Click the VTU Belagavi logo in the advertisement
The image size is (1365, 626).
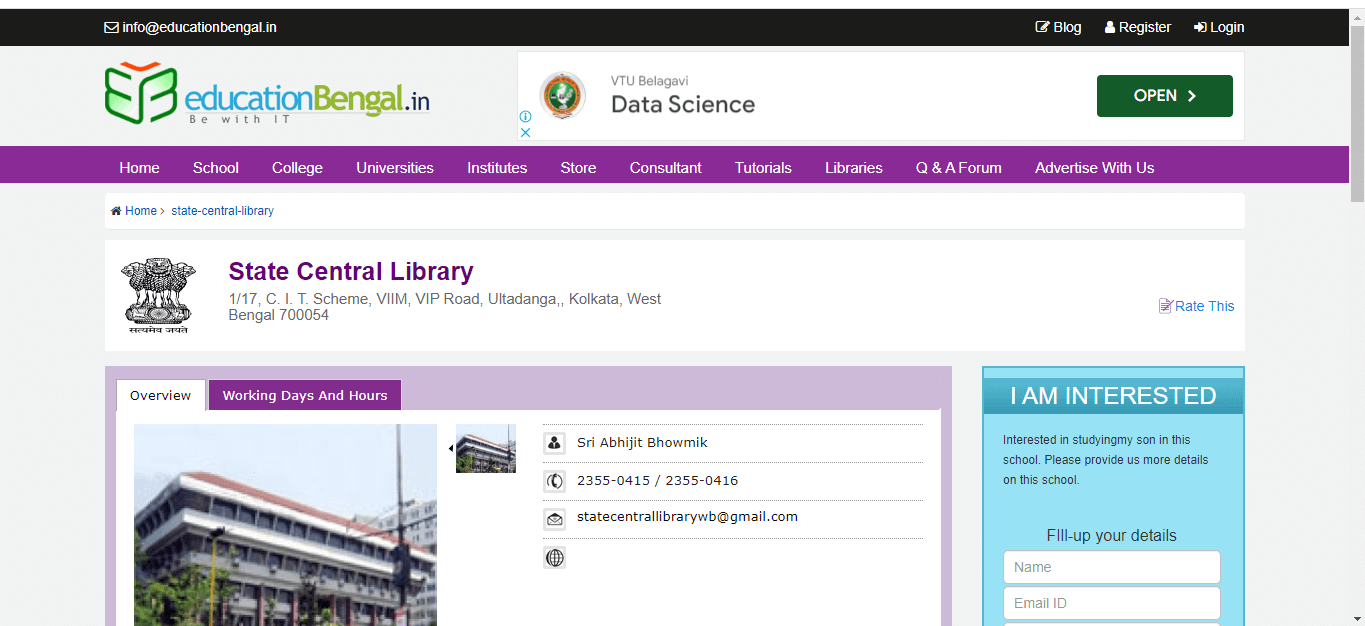point(562,95)
